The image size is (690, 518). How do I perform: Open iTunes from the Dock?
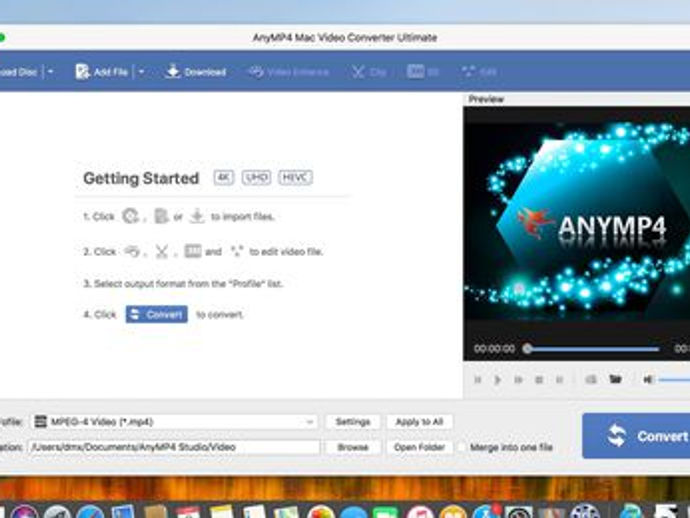click(x=420, y=513)
